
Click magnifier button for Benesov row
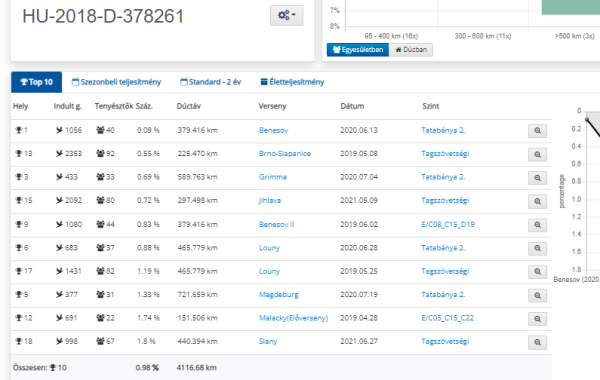(537, 131)
